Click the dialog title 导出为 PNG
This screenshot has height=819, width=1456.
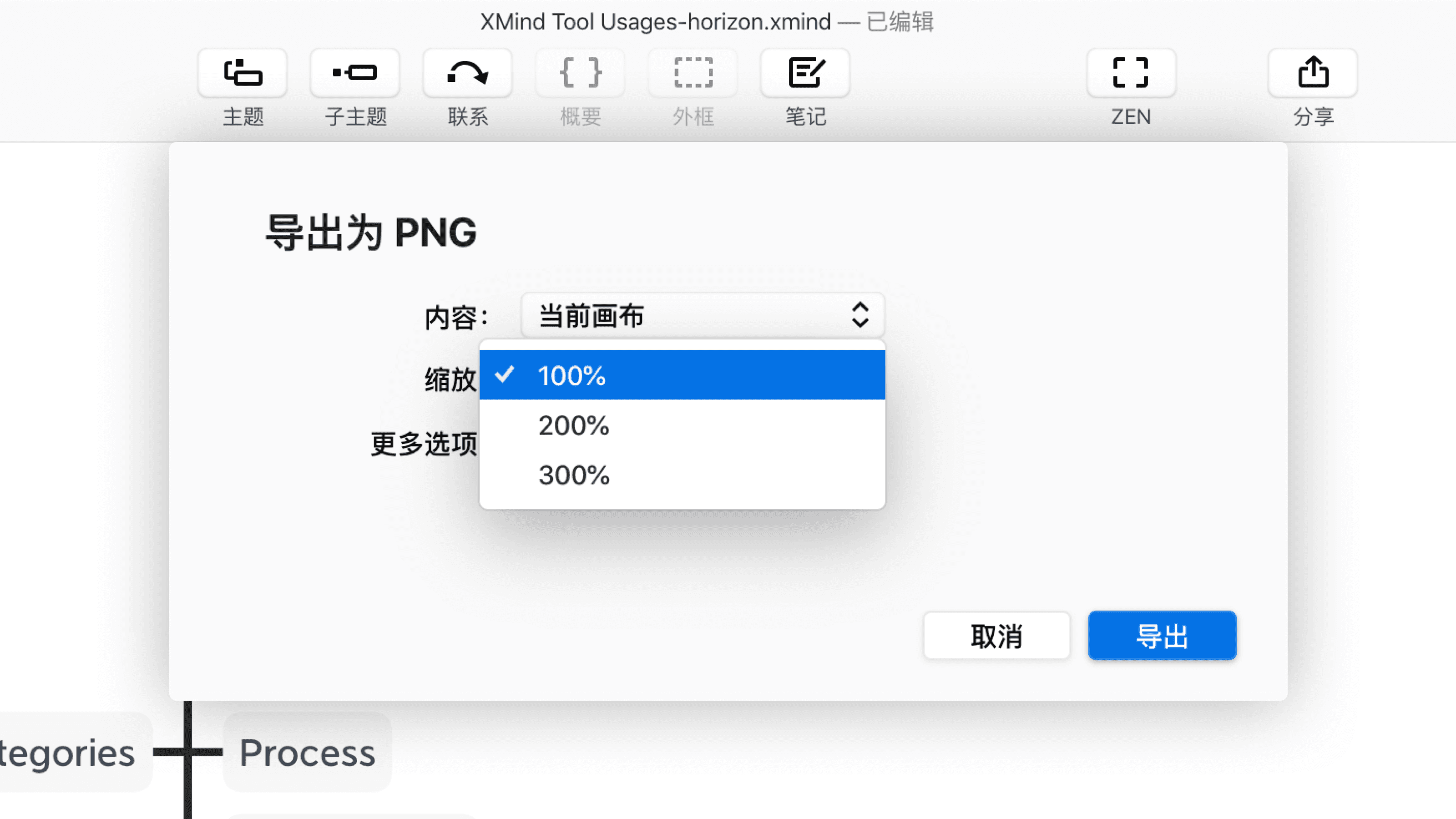pos(371,233)
